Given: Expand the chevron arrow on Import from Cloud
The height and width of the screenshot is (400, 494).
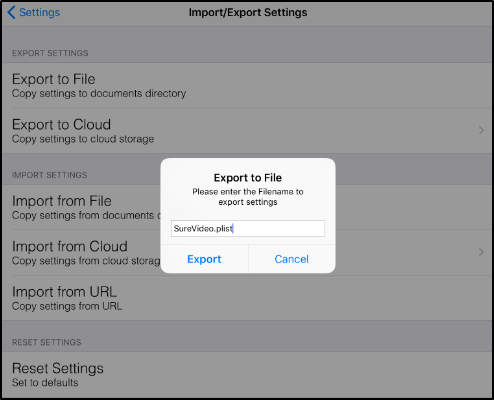Looking at the screenshot, I should coord(481,252).
